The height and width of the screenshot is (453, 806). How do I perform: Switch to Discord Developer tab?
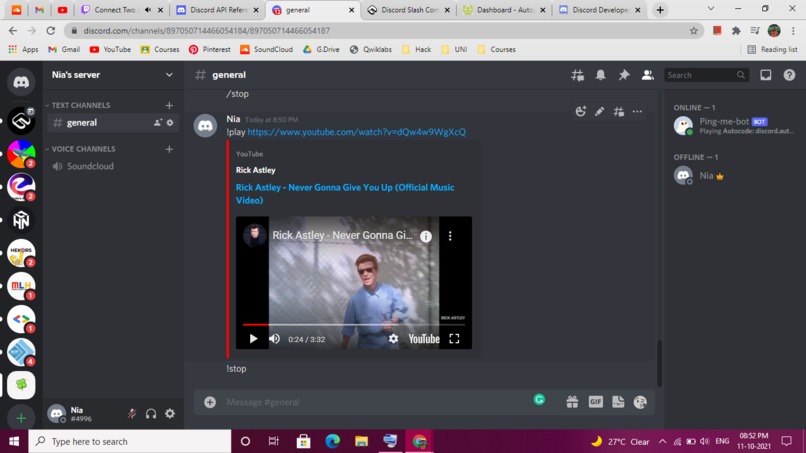[599, 10]
